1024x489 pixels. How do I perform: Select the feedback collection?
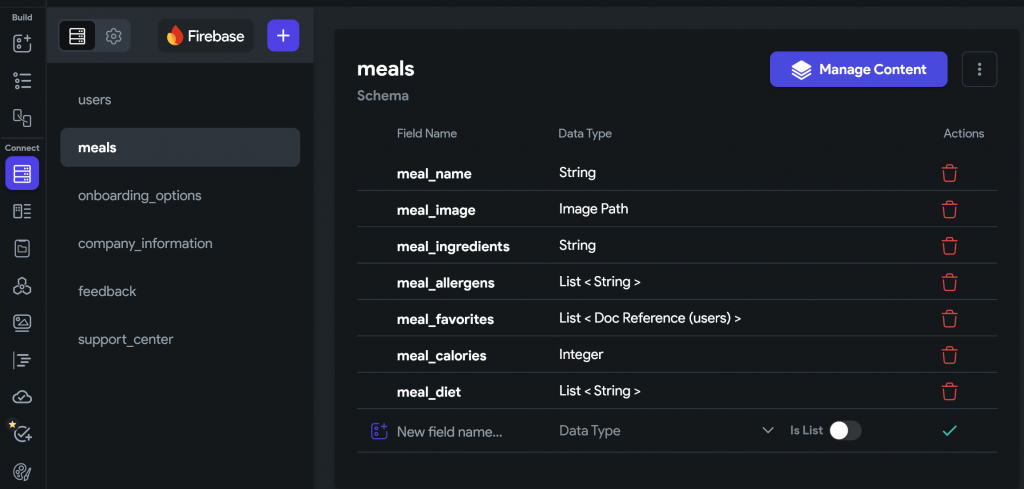[107, 291]
